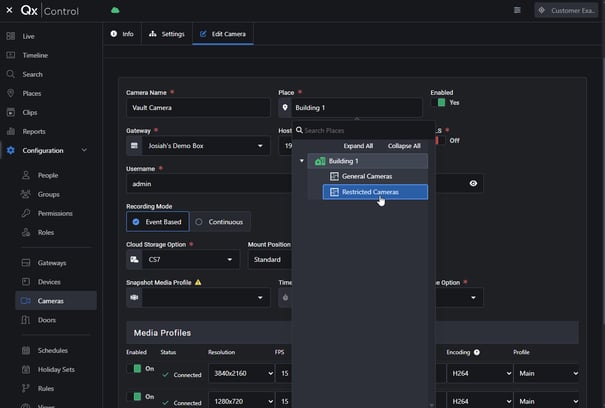
Task: Click Expand All in places dropdown
Action: 358,146
